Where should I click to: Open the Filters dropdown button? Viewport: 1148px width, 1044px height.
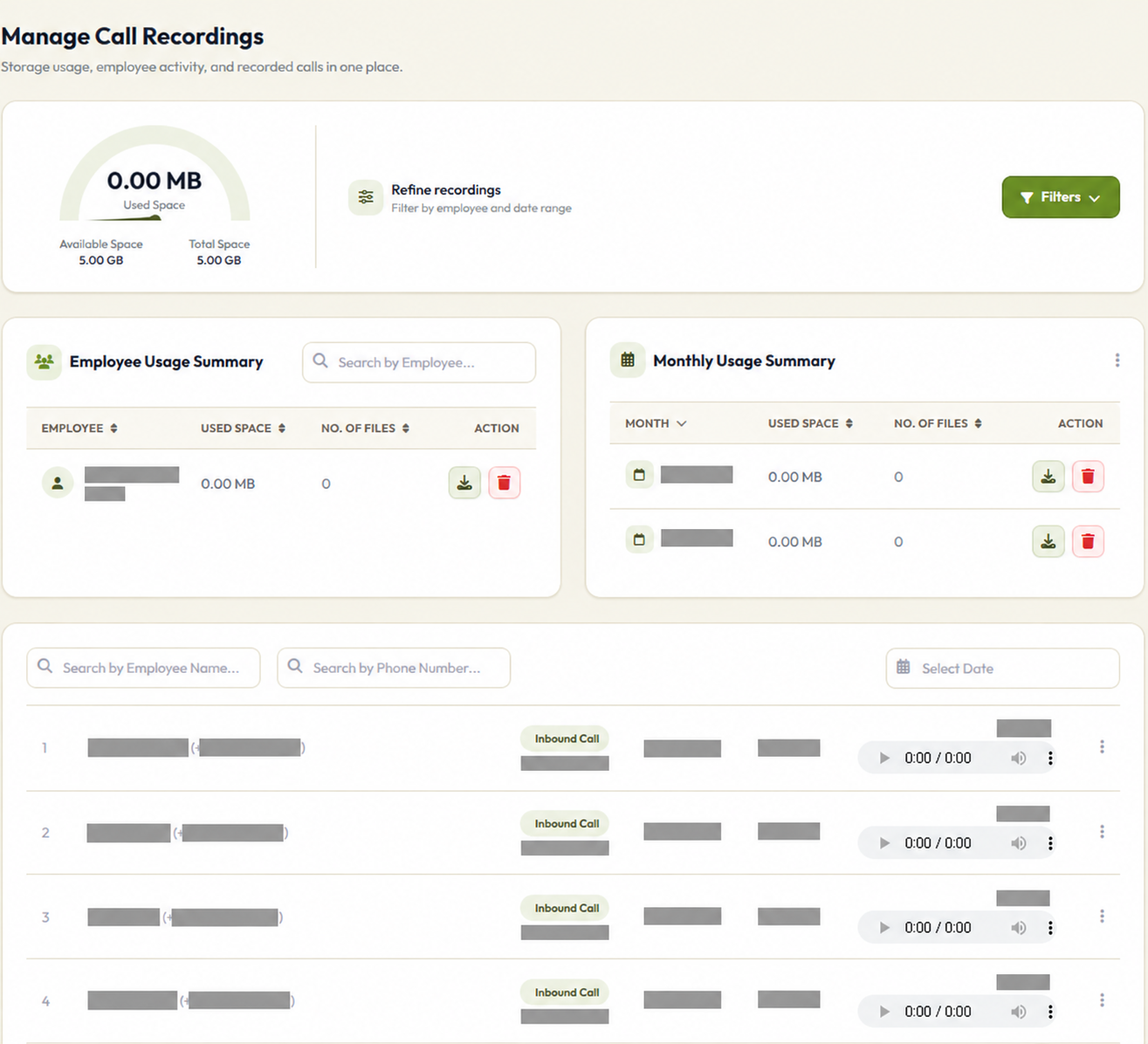tap(1060, 197)
